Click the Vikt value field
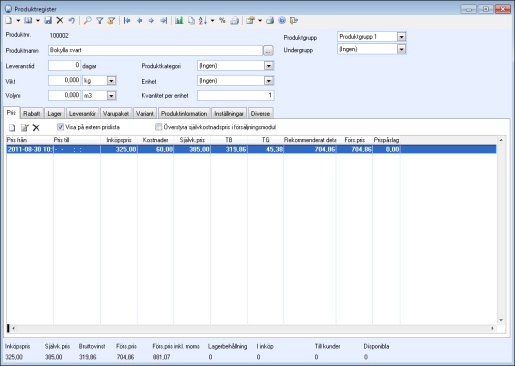 click(64, 80)
